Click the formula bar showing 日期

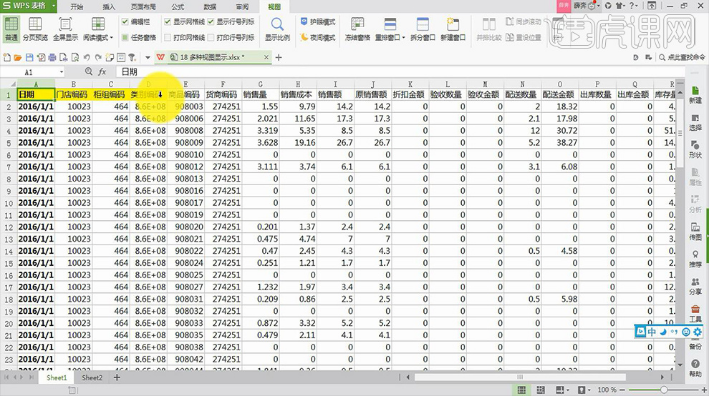(400, 72)
